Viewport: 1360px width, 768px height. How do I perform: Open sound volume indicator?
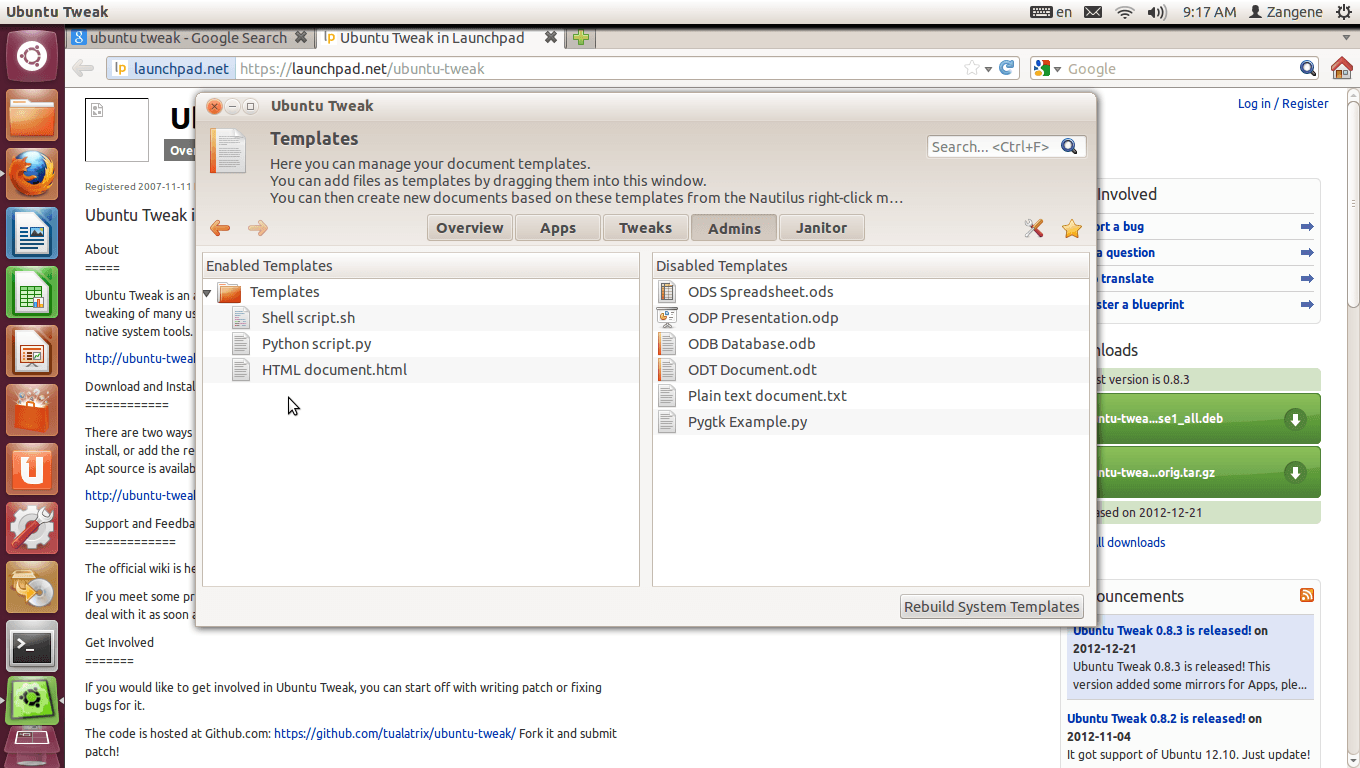click(1157, 12)
